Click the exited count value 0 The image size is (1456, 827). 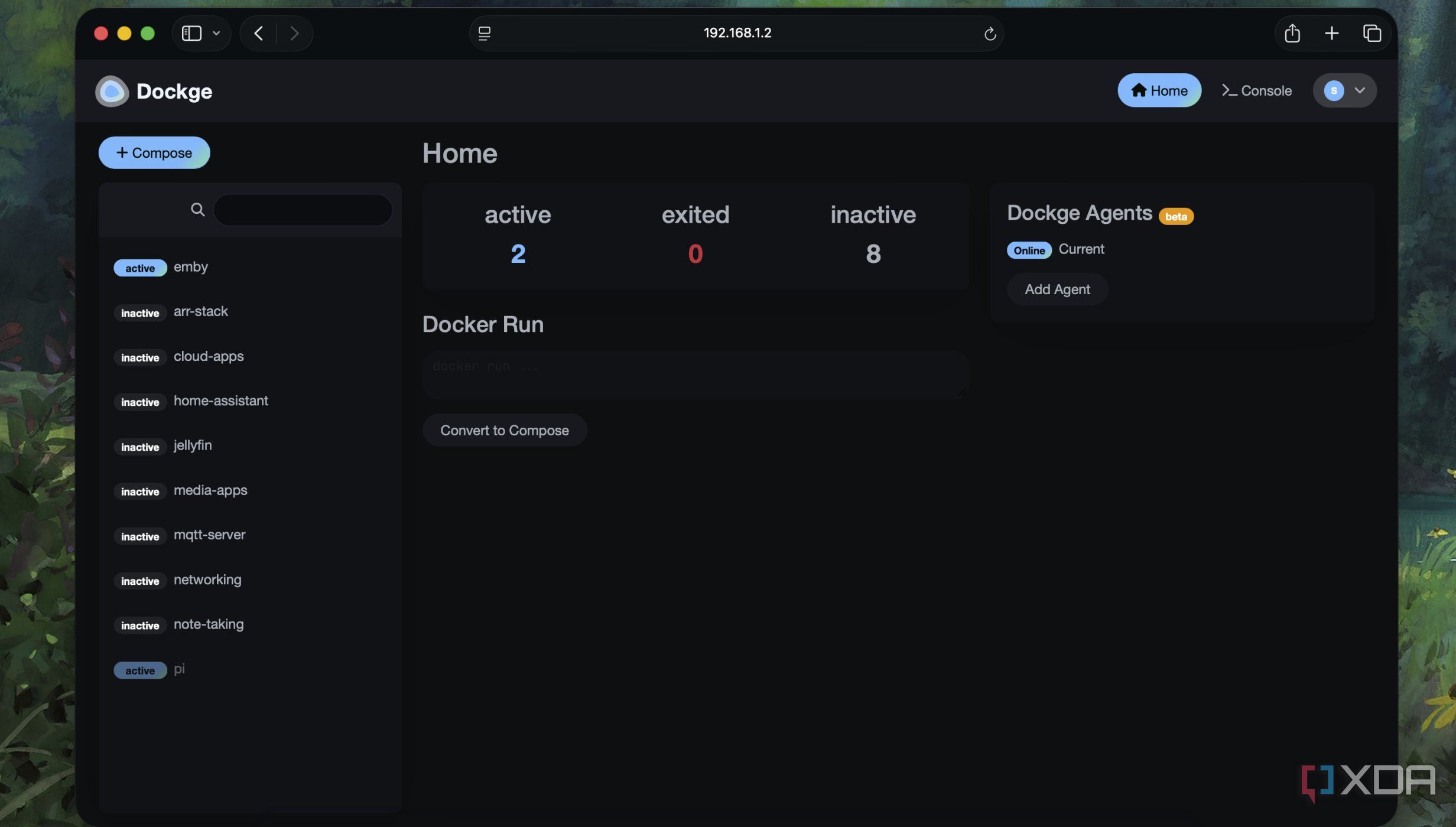(x=695, y=254)
